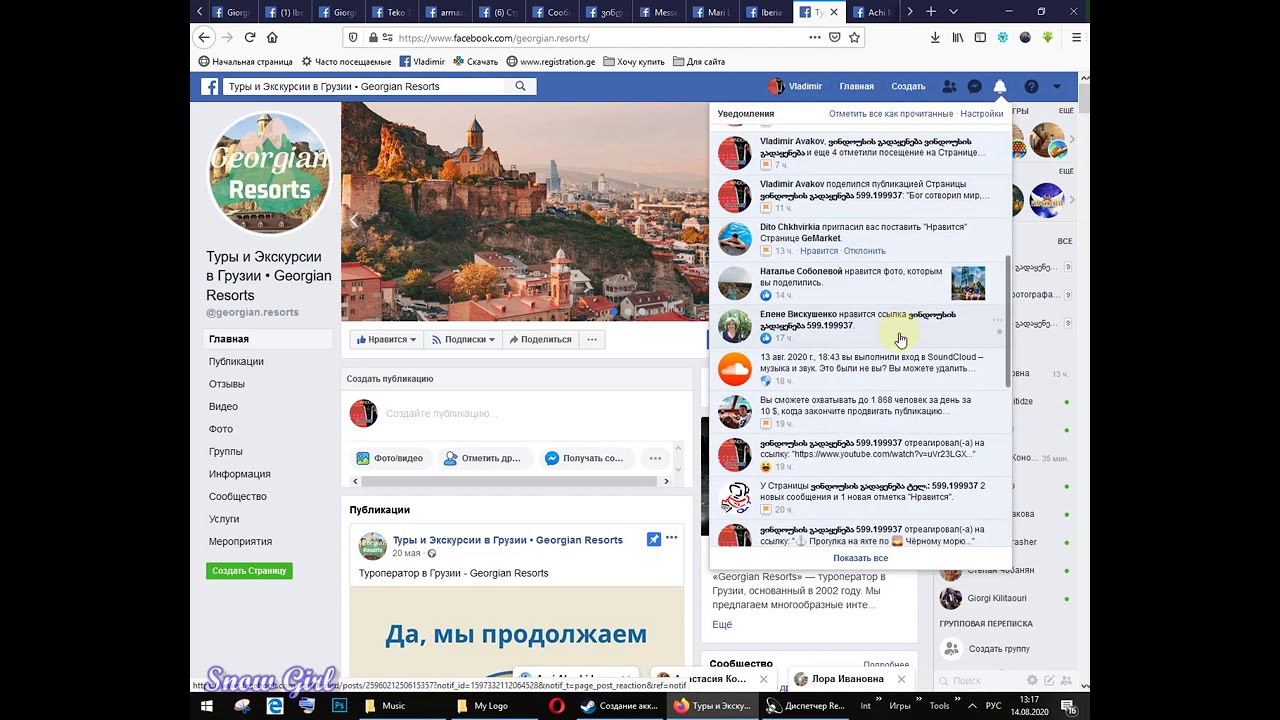The image size is (1280, 720).
Task: Open Firefox hamburger menu
Action: [1076, 38]
